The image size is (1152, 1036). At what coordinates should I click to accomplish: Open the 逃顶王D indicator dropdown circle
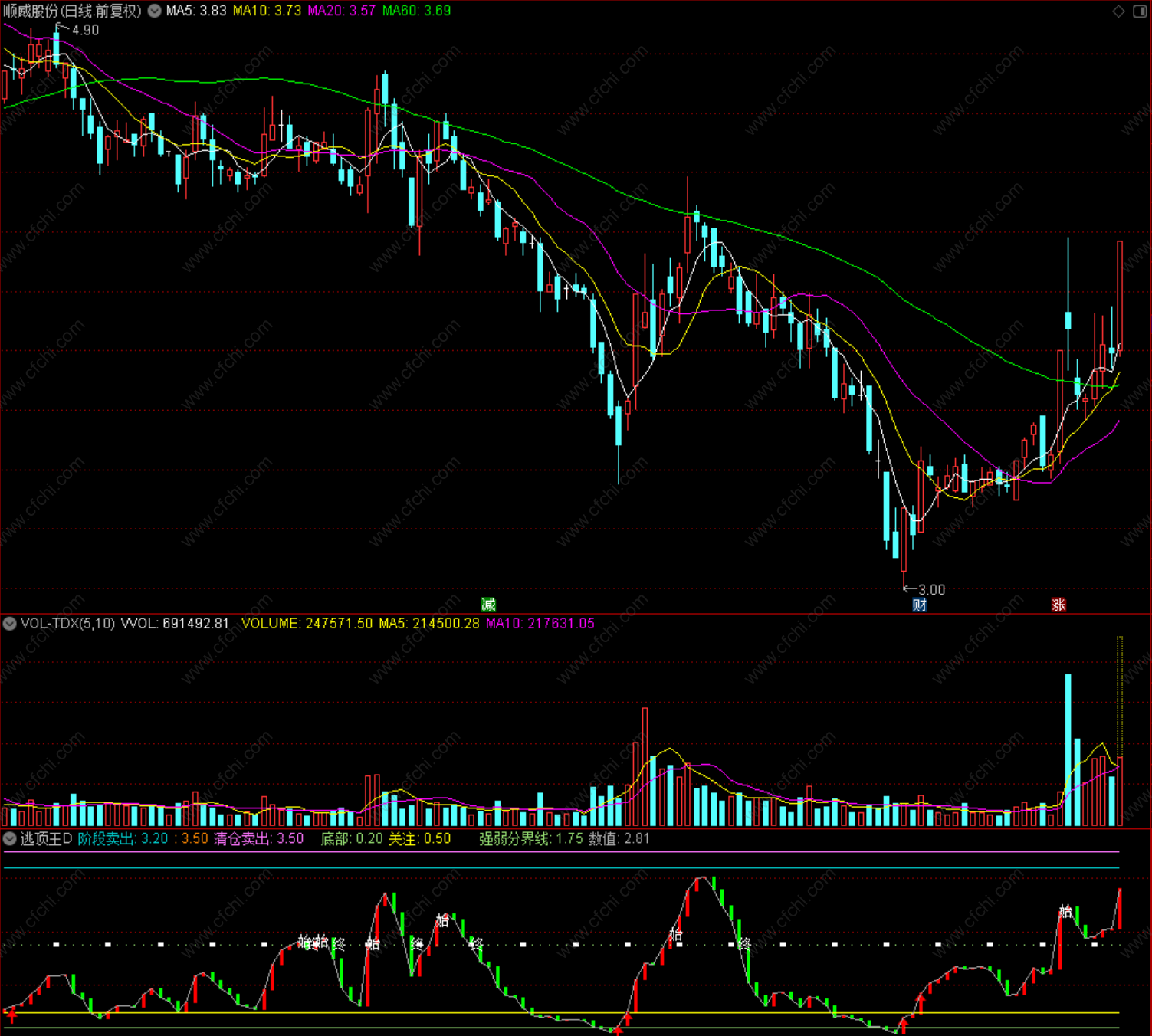pos(10,839)
